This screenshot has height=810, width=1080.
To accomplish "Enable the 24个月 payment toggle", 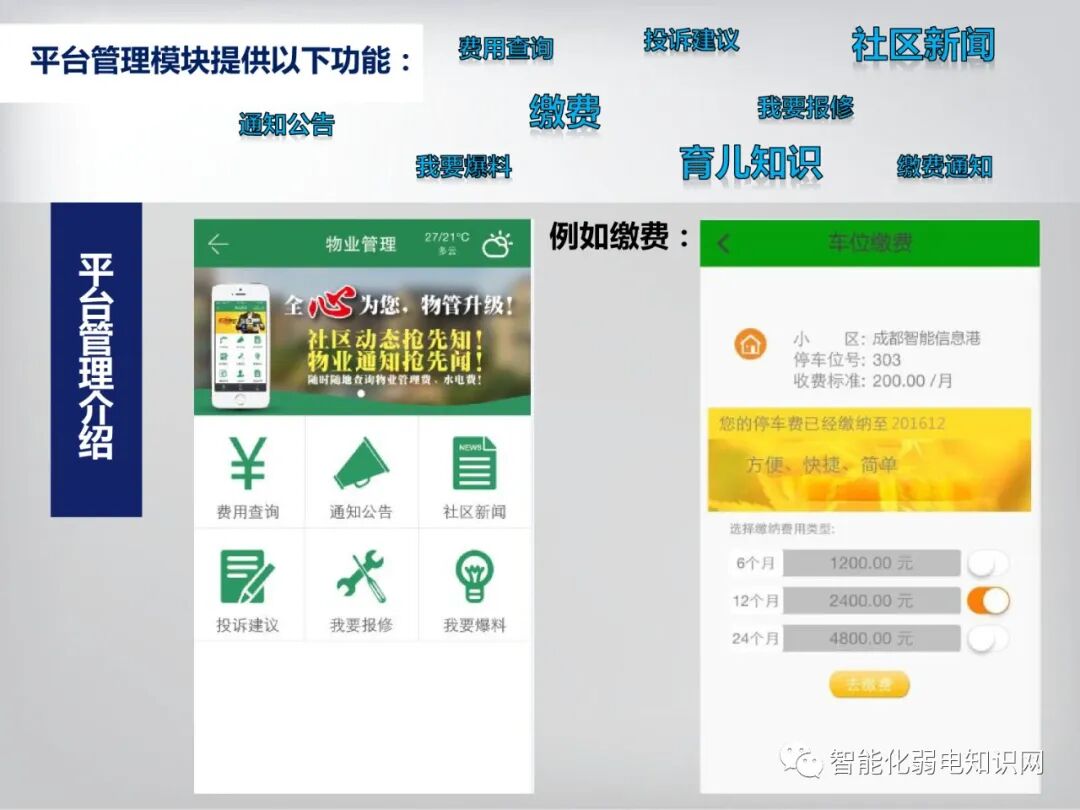I will pyautogui.click(x=988, y=638).
